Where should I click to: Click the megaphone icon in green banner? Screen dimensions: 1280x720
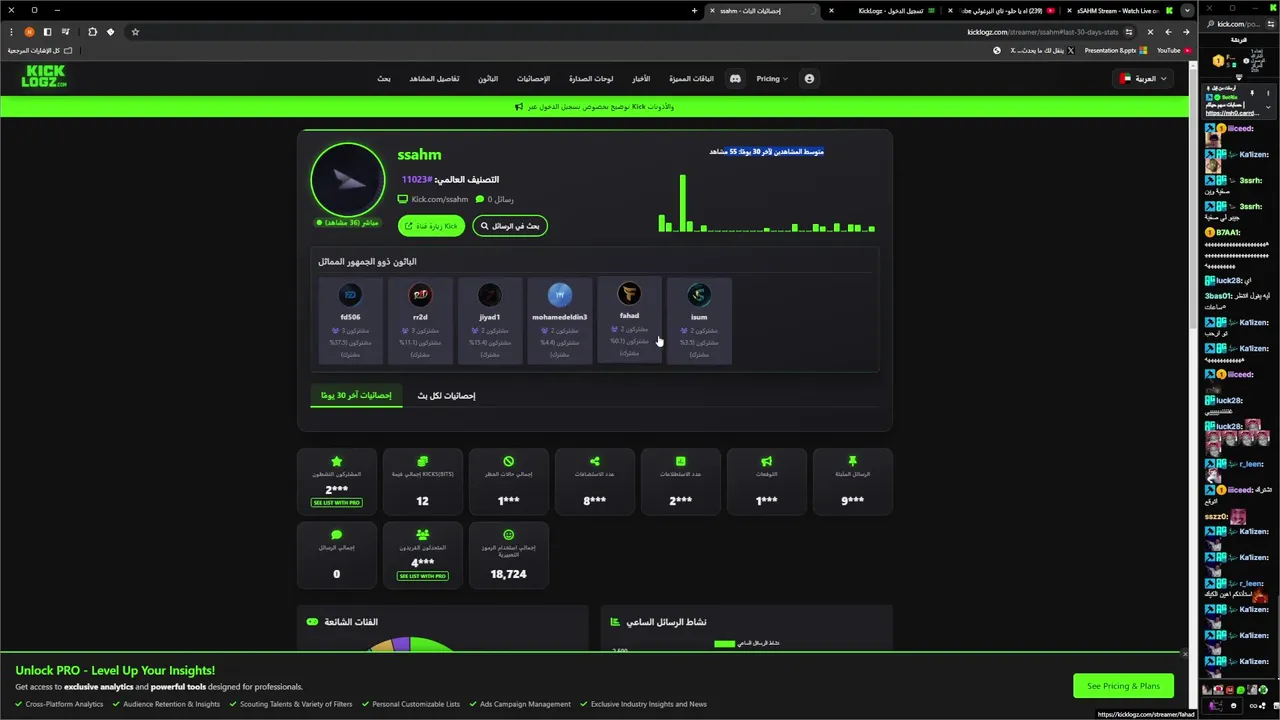click(519, 106)
